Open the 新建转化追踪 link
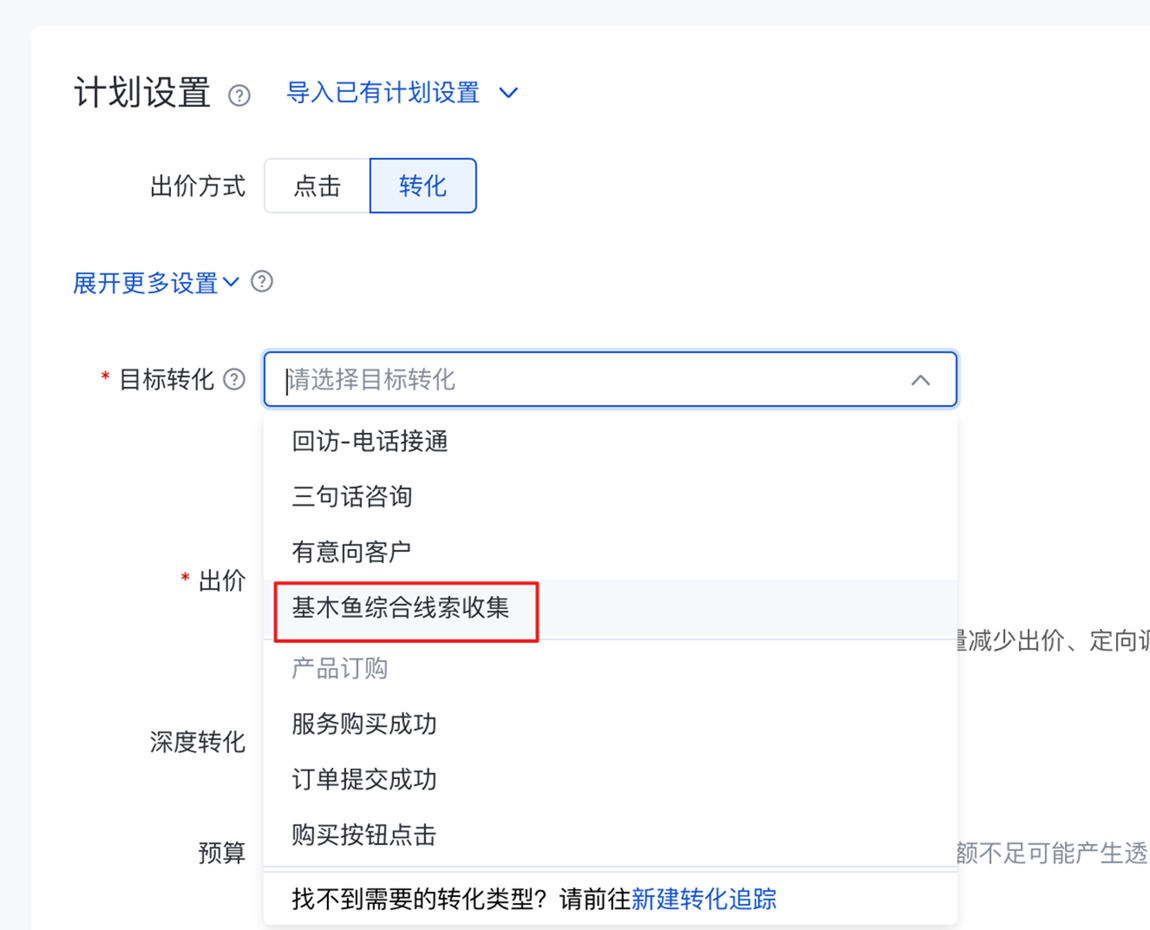The width and height of the screenshot is (1150, 930). (704, 899)
